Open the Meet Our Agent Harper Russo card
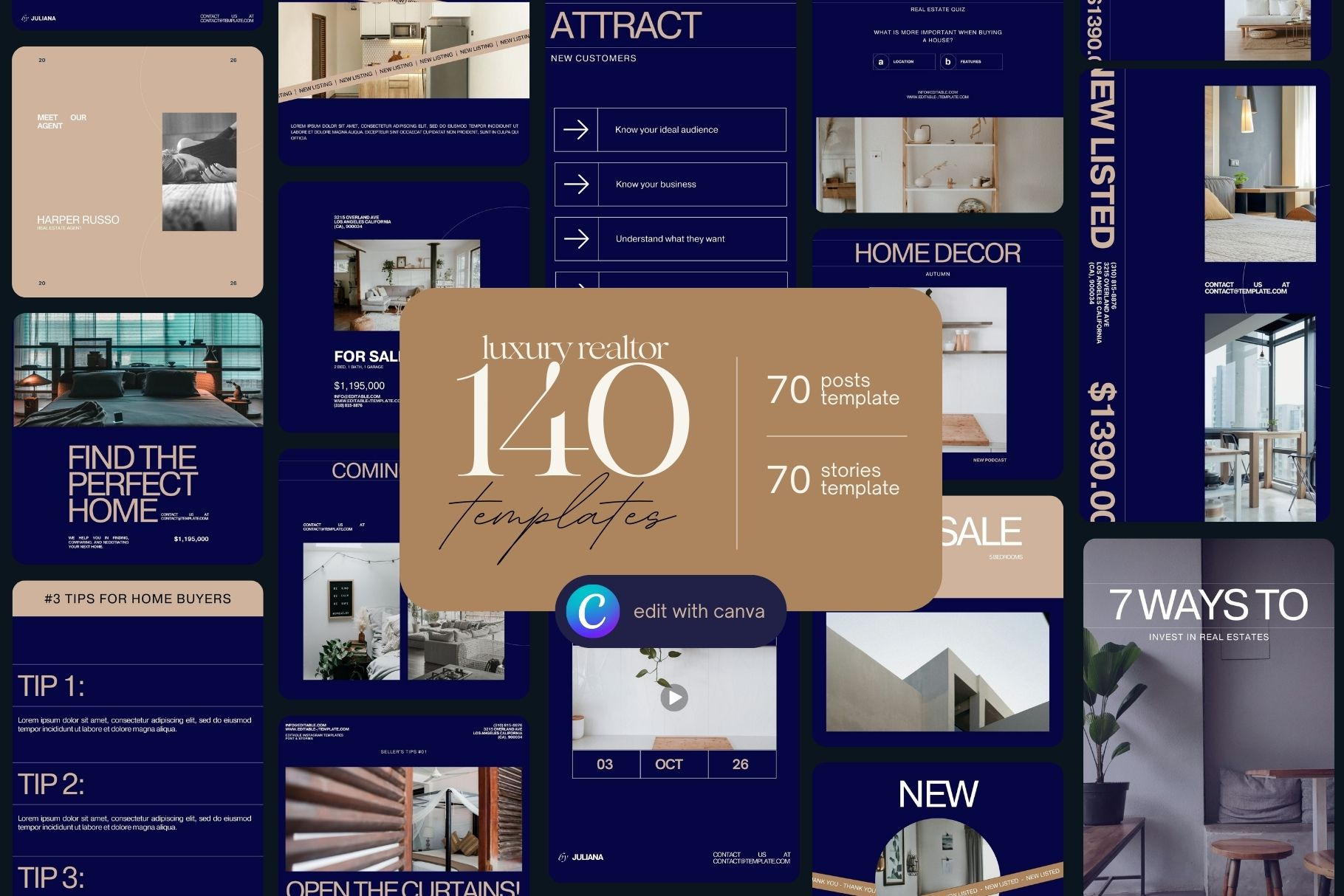This screenshot has height=896, width=1344. pyautogui.click(x=137, y=172)
